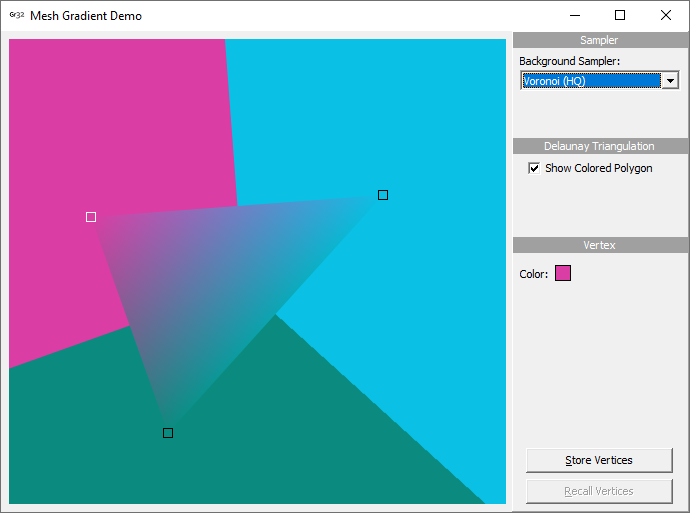Select the cyan vertex handle

tap(383, 195)
